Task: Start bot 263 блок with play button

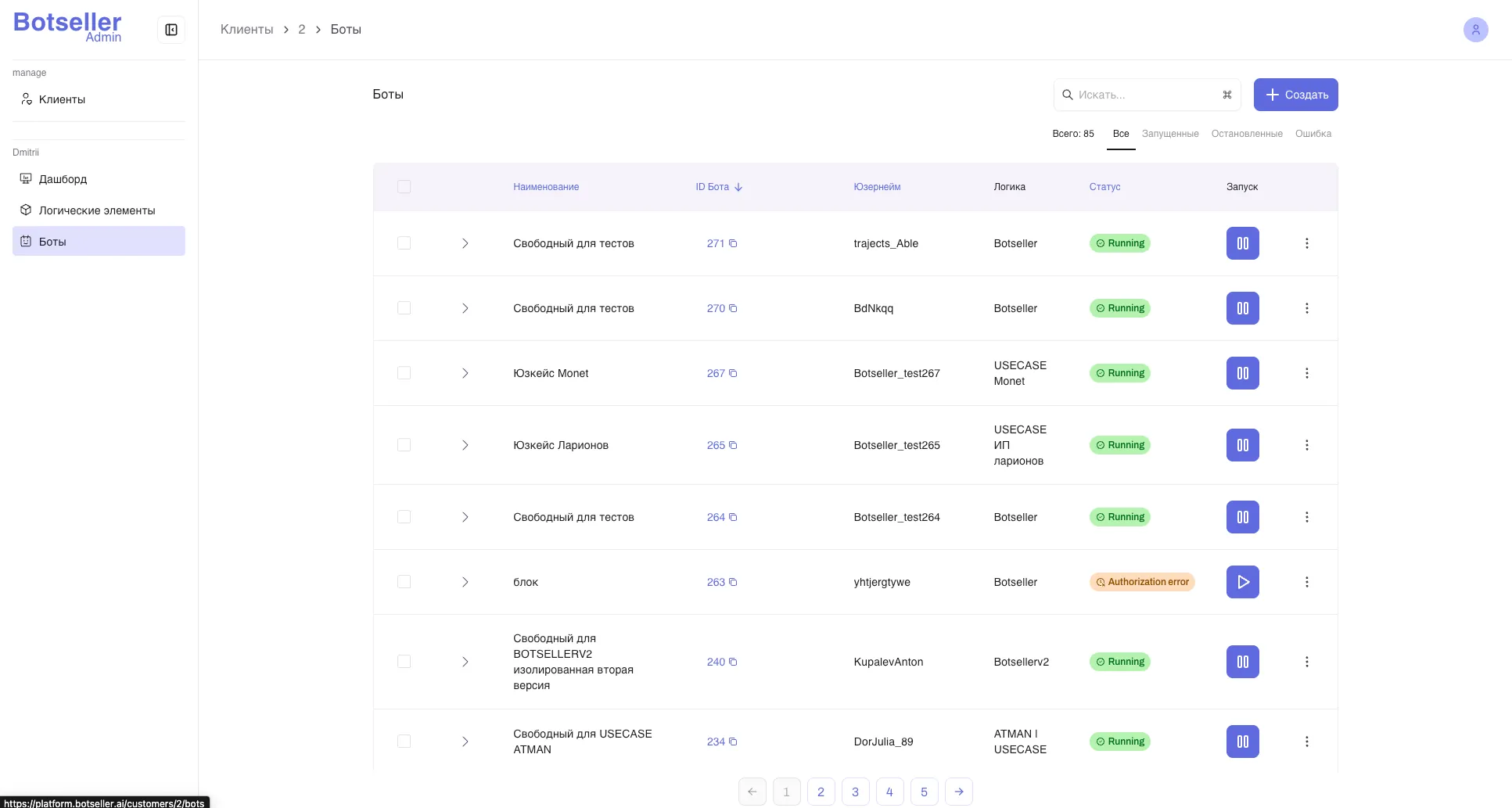Action: click(1242, 582)
